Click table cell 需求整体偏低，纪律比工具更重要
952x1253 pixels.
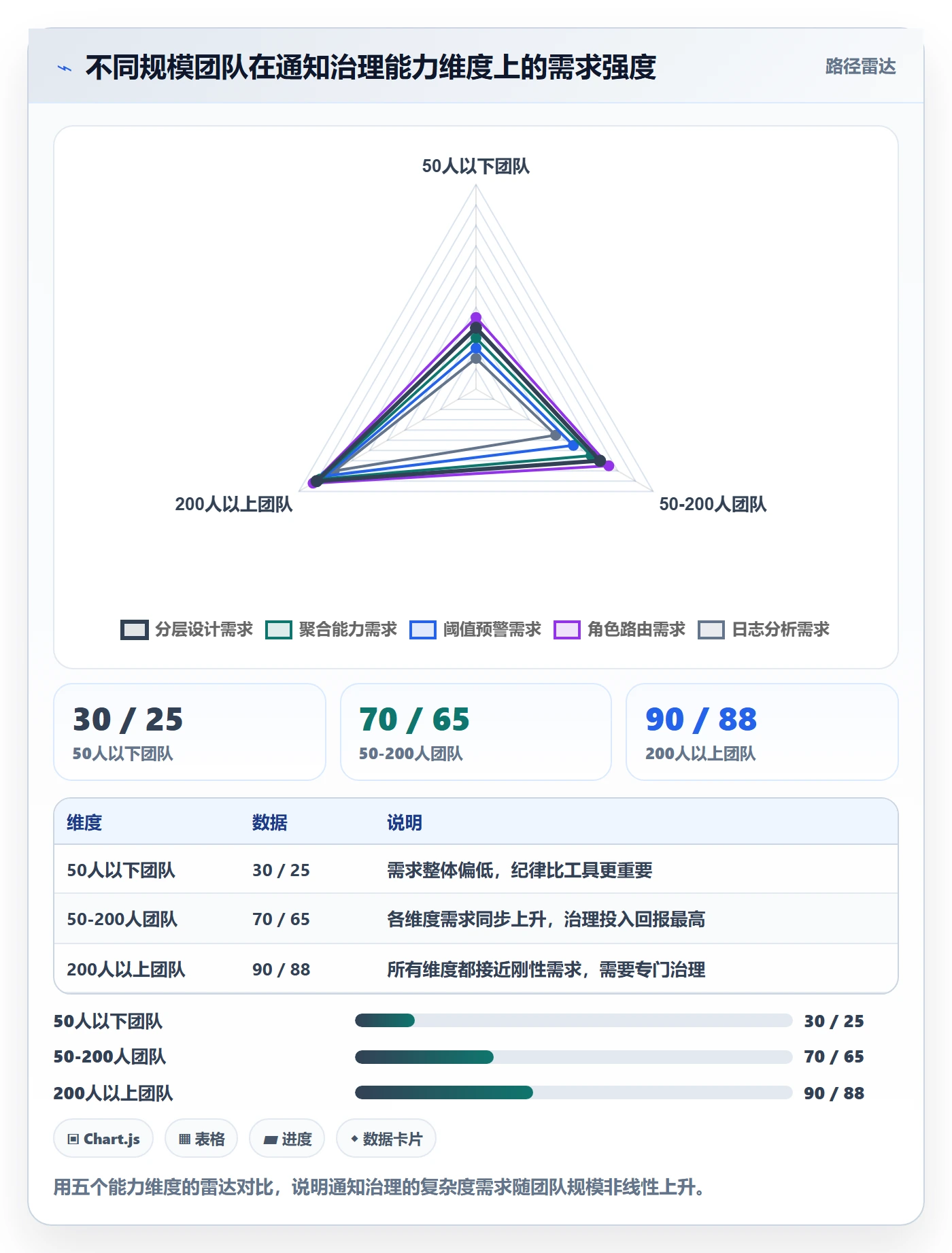click(520, 870)
